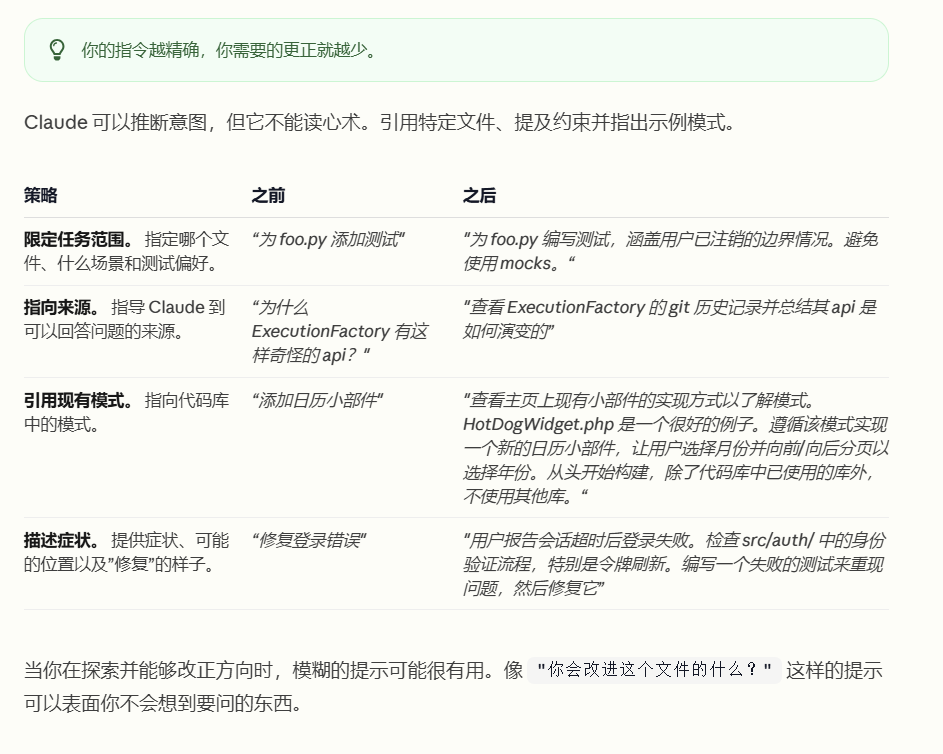The image size is (943, 754).
Task: Click the bold '引用现有模式。' strategy title
Action: coord(79,401)
